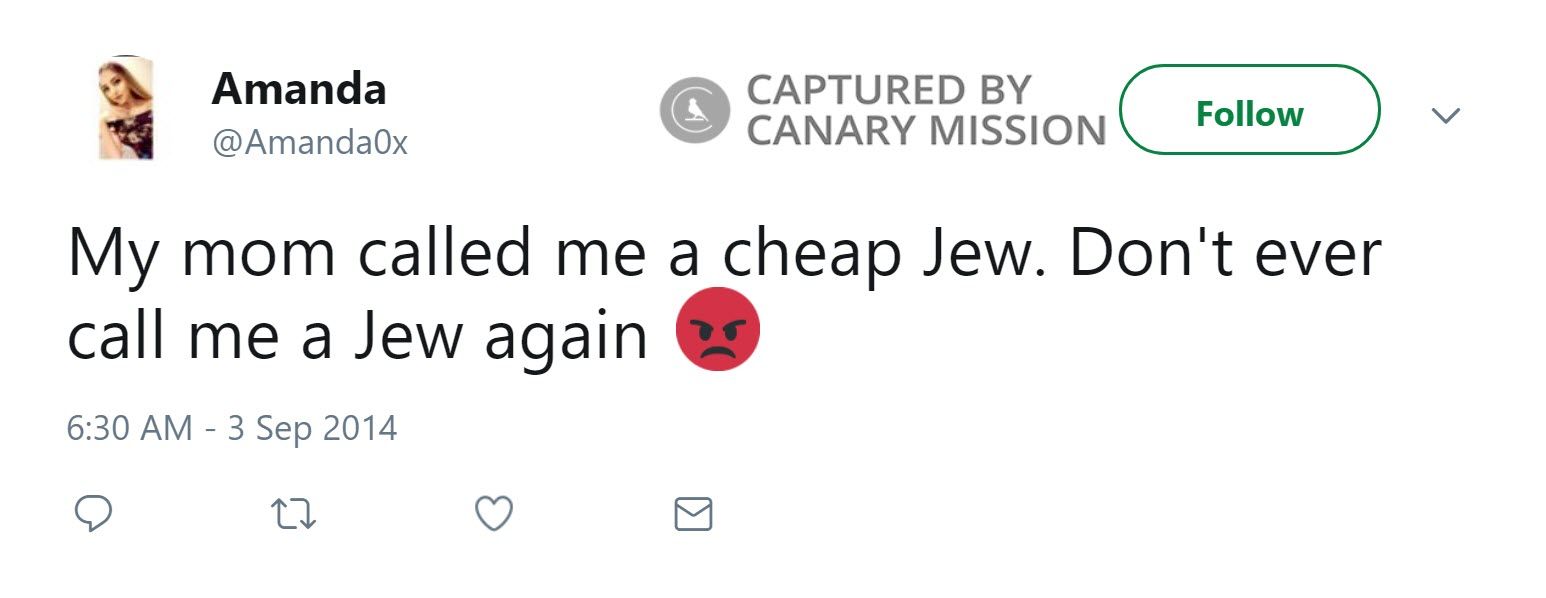This screenshot has width=1546, height=598.
Task: Click the red angry face emoji
Action: click(718, 329)
